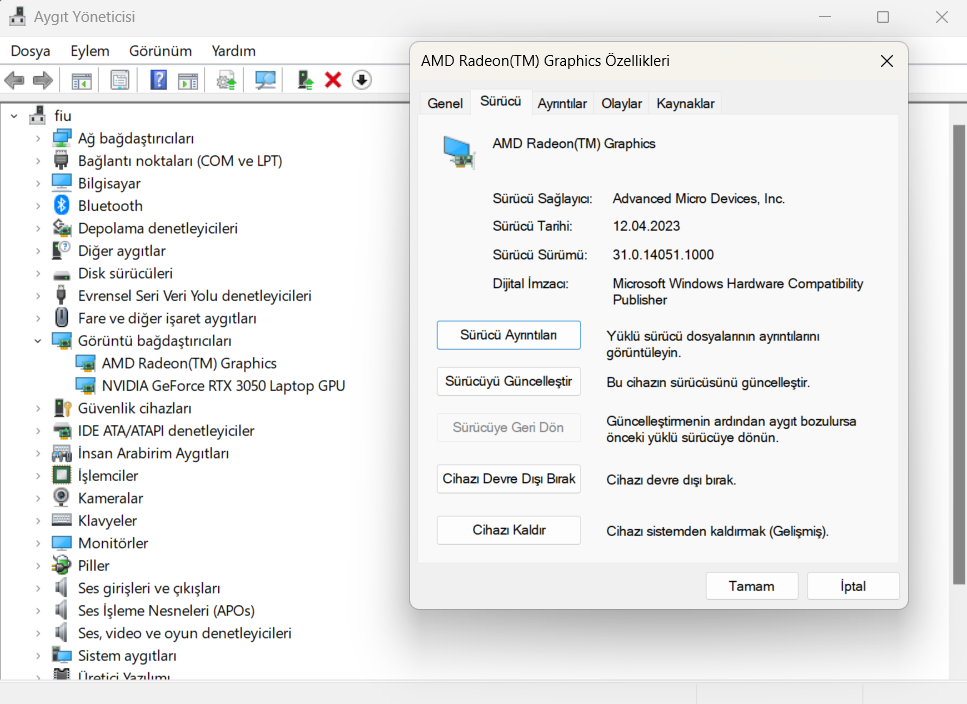The width and height of the screenshot is (967, 704).
Task: Expand the Ses girişleri ve çıkışları chevron
Action: coord(38,588)
